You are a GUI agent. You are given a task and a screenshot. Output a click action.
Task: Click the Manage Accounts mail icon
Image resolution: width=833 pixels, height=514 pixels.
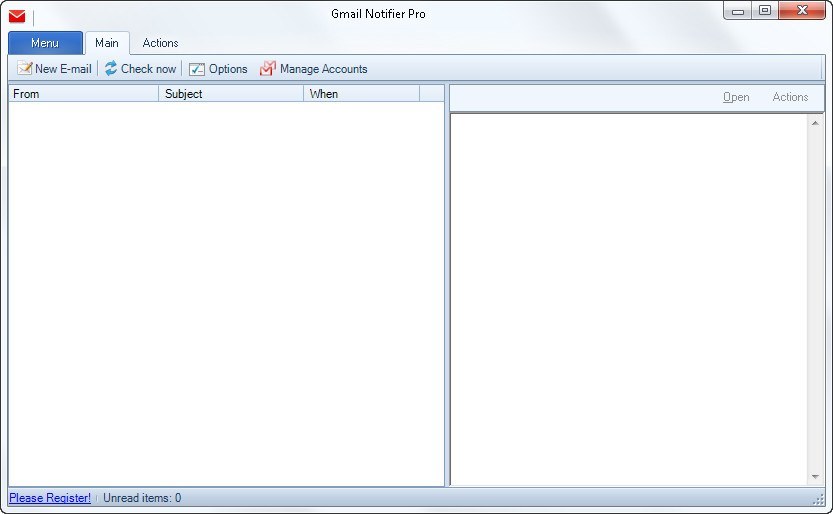(268, 68)
